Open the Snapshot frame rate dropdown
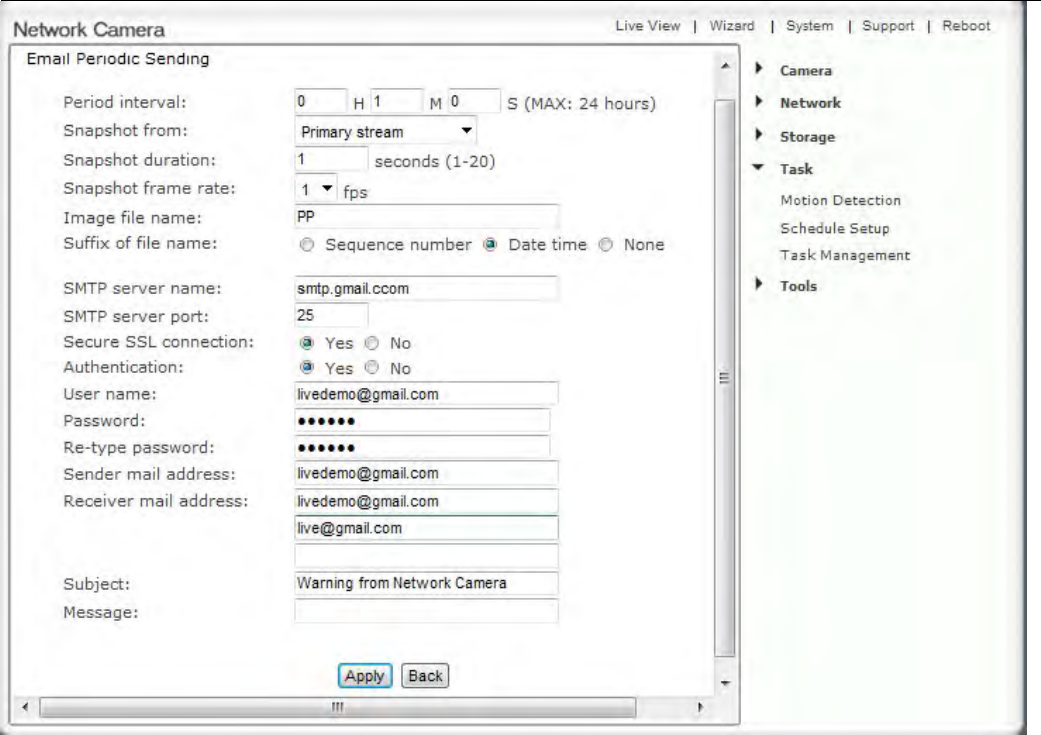Image resolution: width=1041 pixels, height=735 pixels. (315, 189)
